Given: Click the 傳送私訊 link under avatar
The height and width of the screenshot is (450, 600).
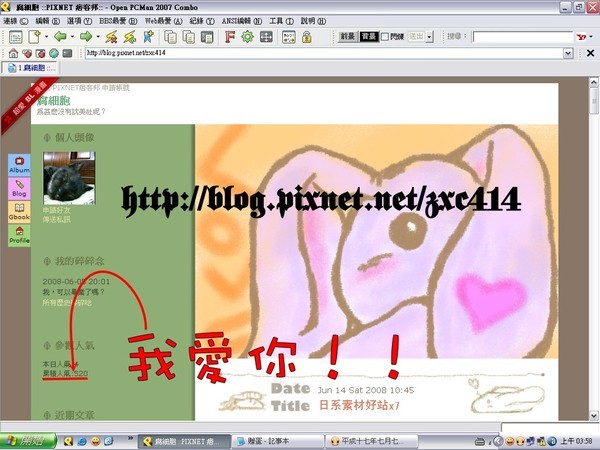Looking at the screenshot, I should 57,219.
